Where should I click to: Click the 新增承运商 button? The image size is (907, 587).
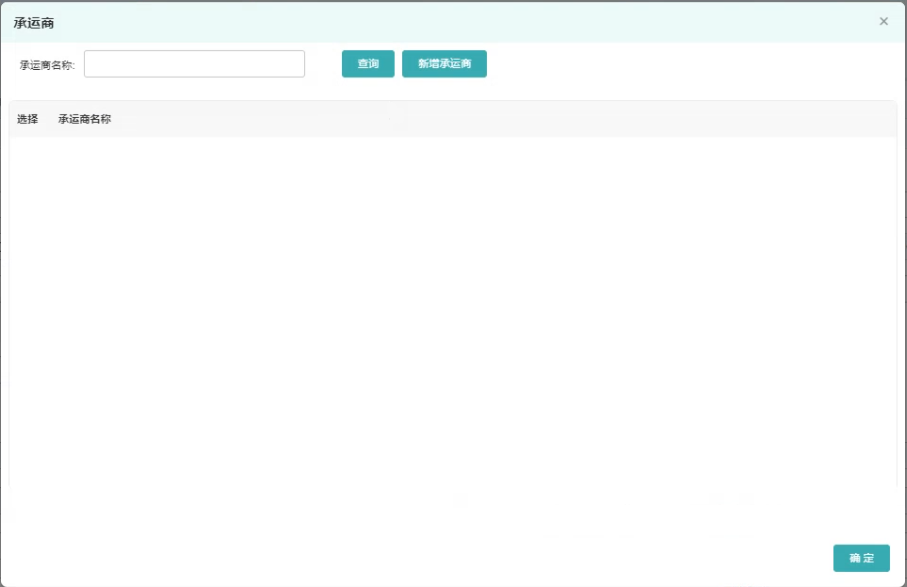444,64
